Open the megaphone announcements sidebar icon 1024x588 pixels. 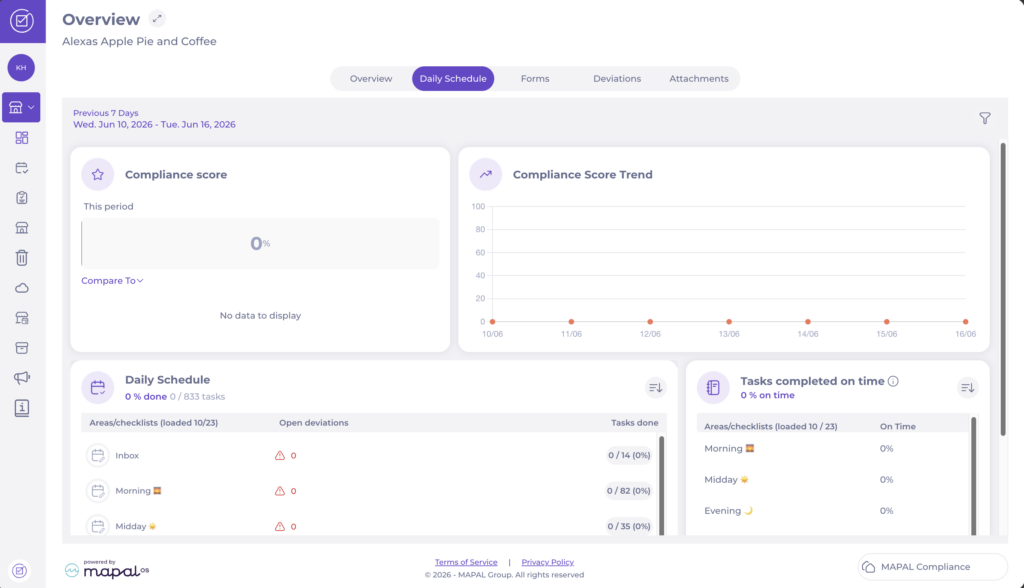22,378
